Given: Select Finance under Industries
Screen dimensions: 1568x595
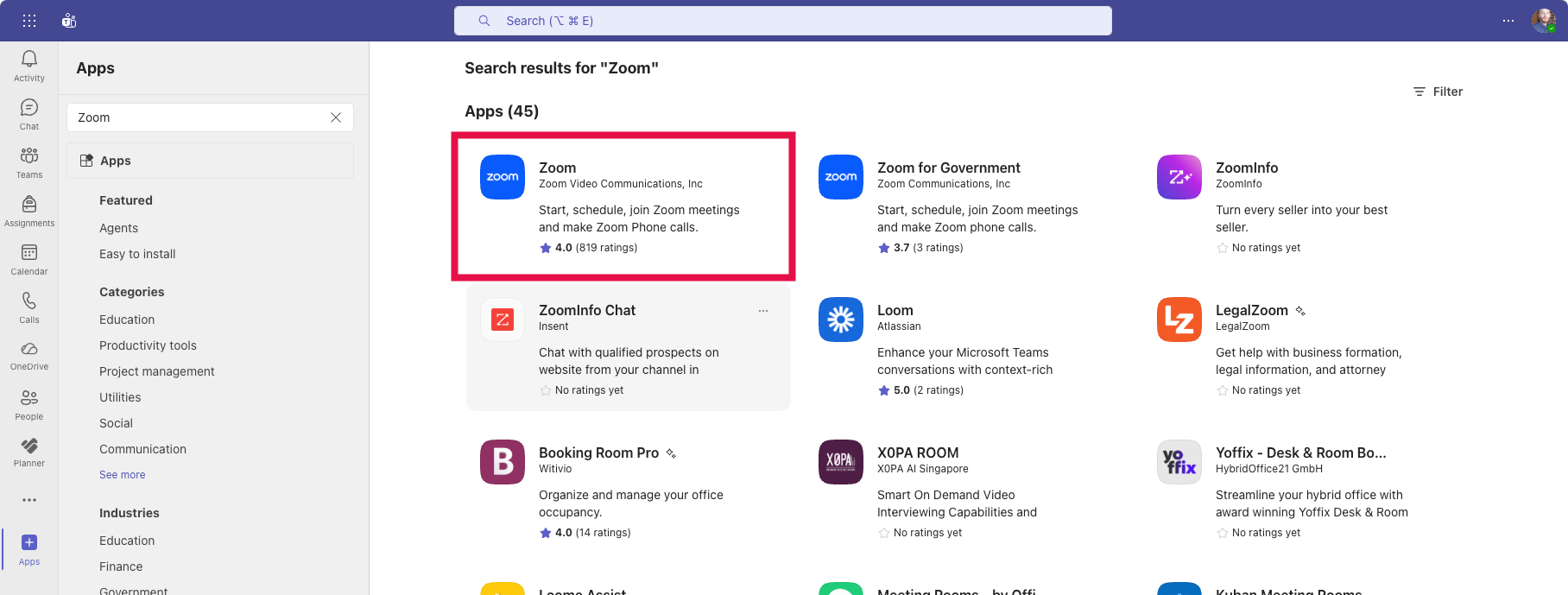Looking at the screenshot, I should click(121, 567).
